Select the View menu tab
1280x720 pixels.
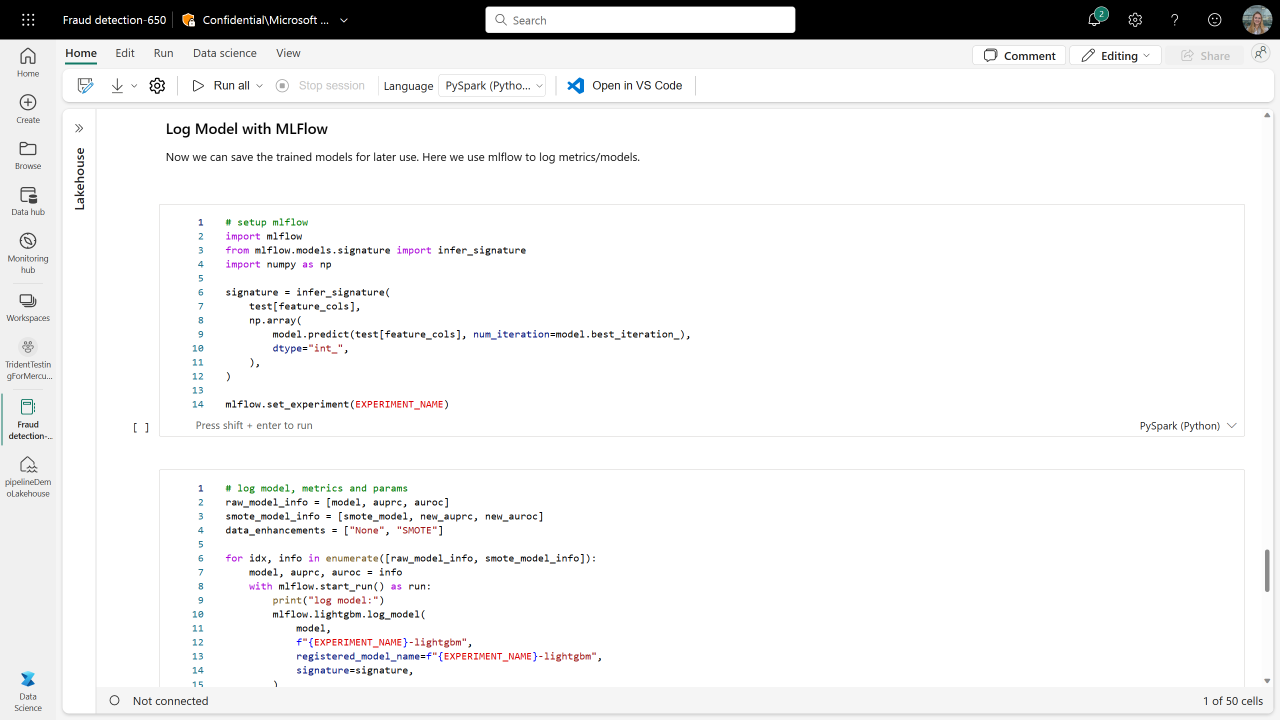pos(288,53)
